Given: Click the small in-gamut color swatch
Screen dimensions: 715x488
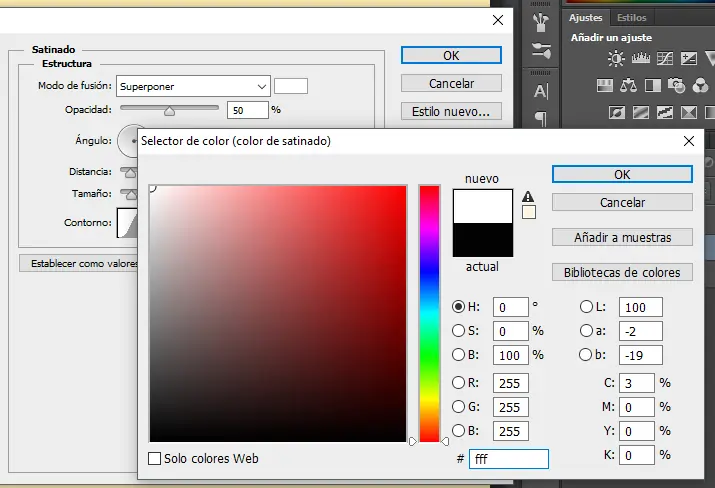Looking at the screenshot, I should (528, 213).
